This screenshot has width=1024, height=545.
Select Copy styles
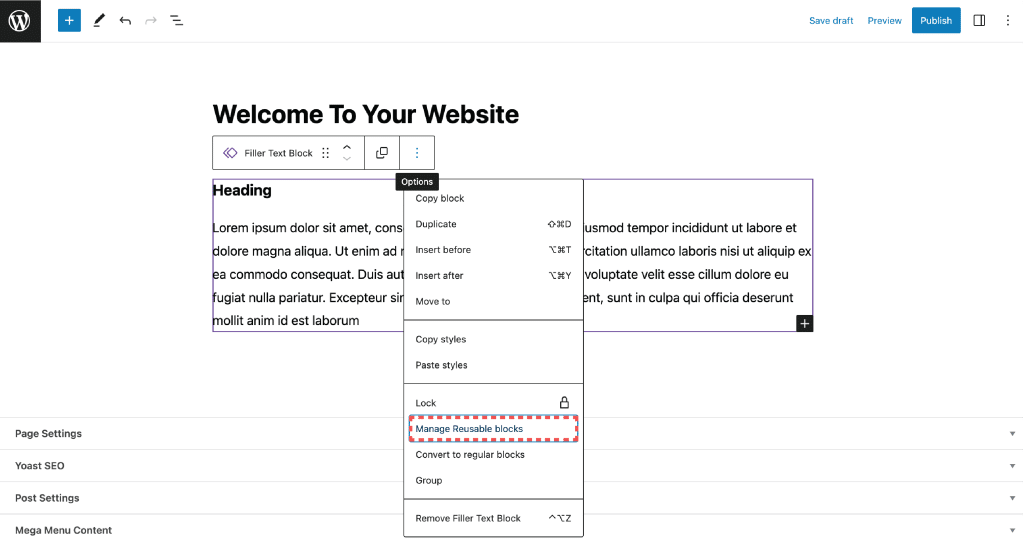point(493,339)
